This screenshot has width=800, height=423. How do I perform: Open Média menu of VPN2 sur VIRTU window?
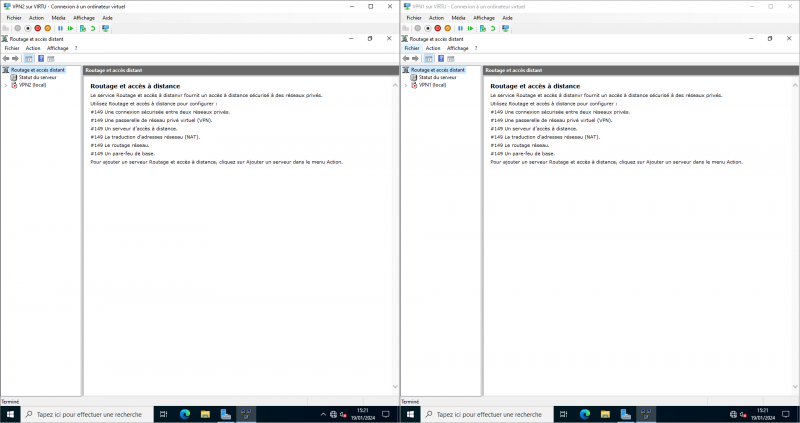[58, 18]
